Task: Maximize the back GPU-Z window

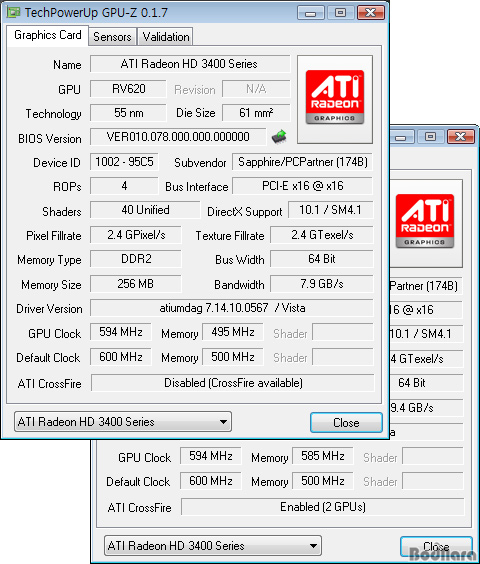Action: point(430,137)
